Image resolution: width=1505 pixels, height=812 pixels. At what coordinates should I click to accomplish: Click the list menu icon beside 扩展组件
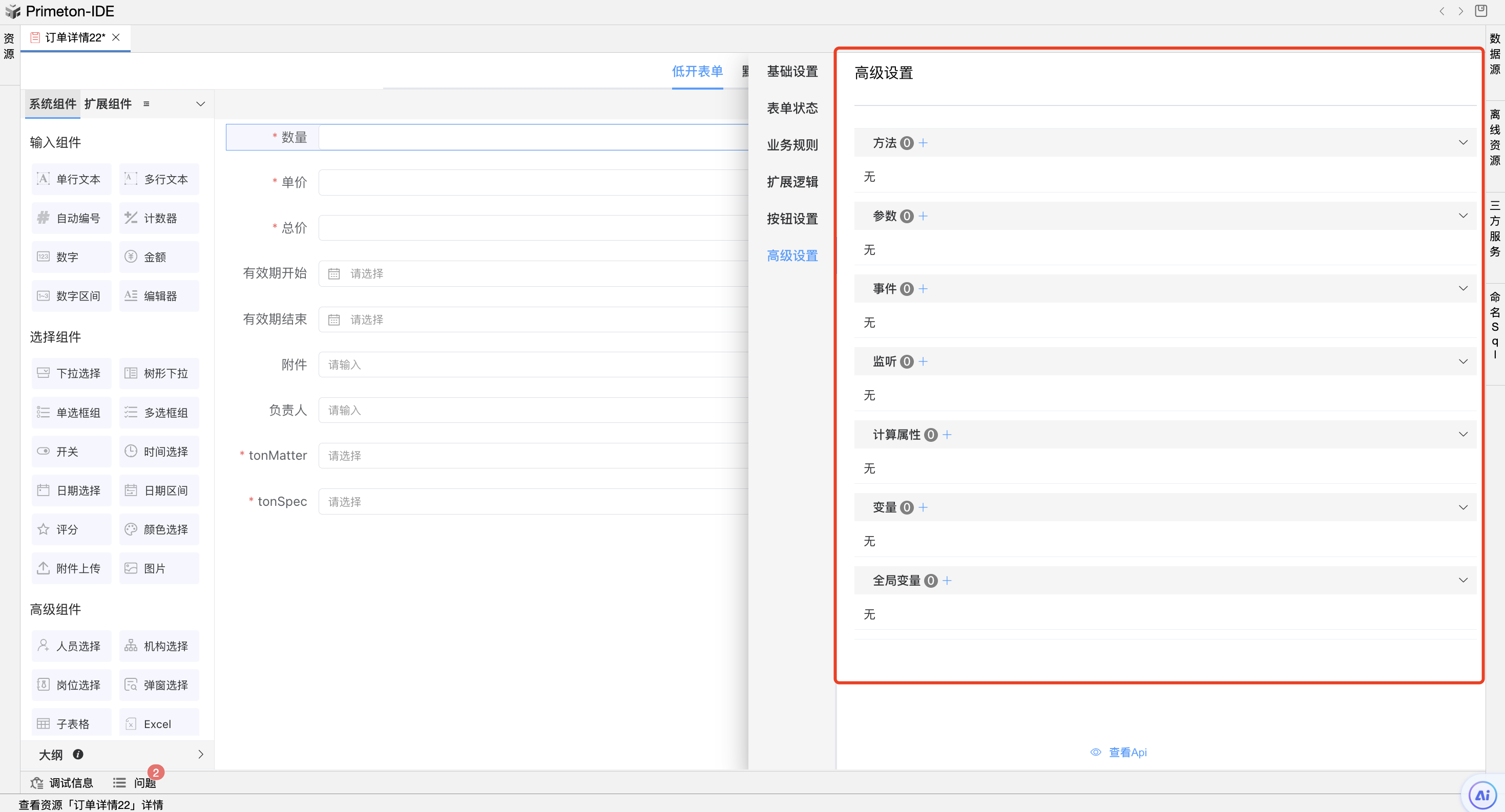point(147,104)
